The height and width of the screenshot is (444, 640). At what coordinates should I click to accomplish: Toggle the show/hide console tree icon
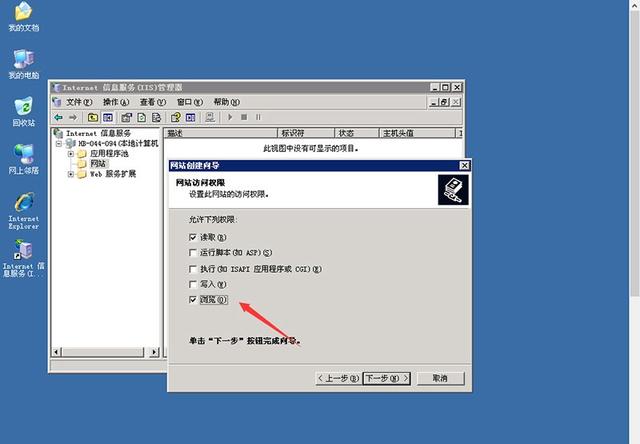pos(108,118)
